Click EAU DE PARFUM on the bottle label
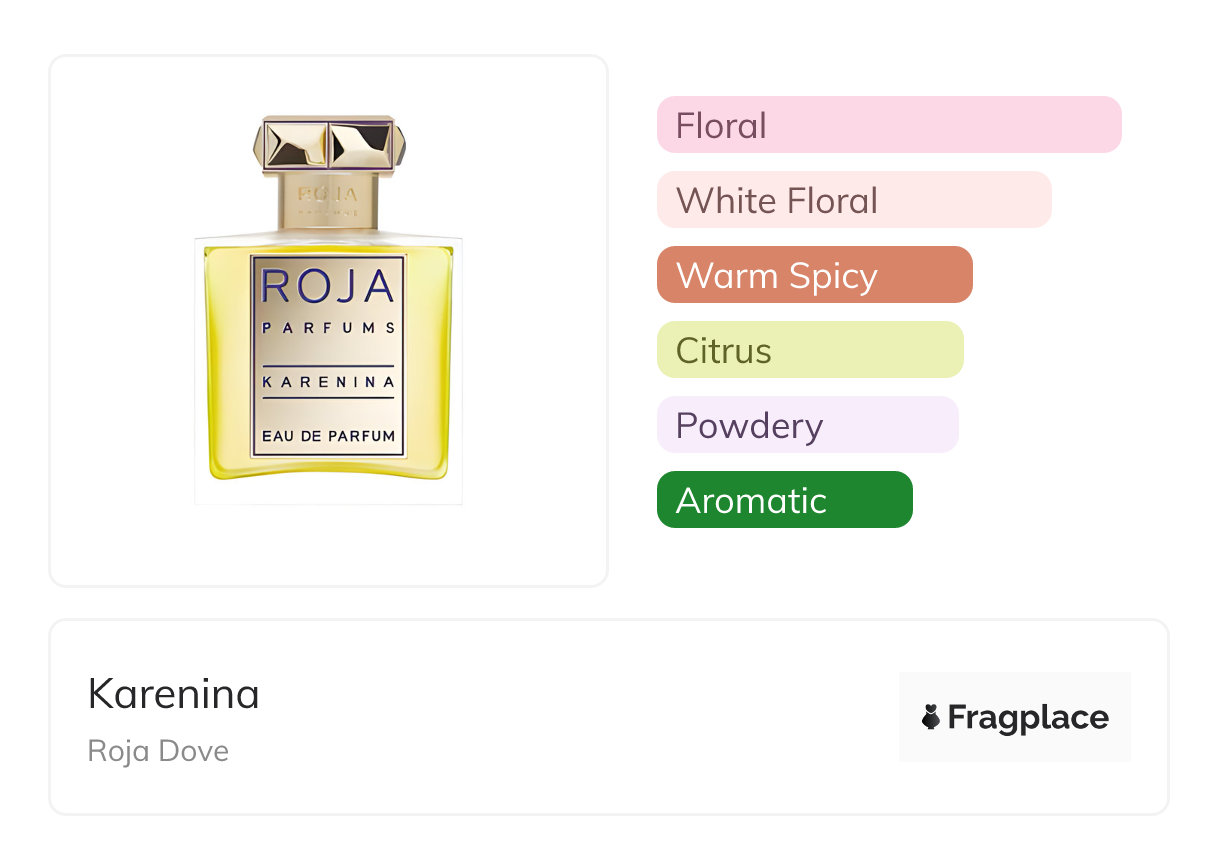This screenshot has width=1218, height=864. (328, 436)
